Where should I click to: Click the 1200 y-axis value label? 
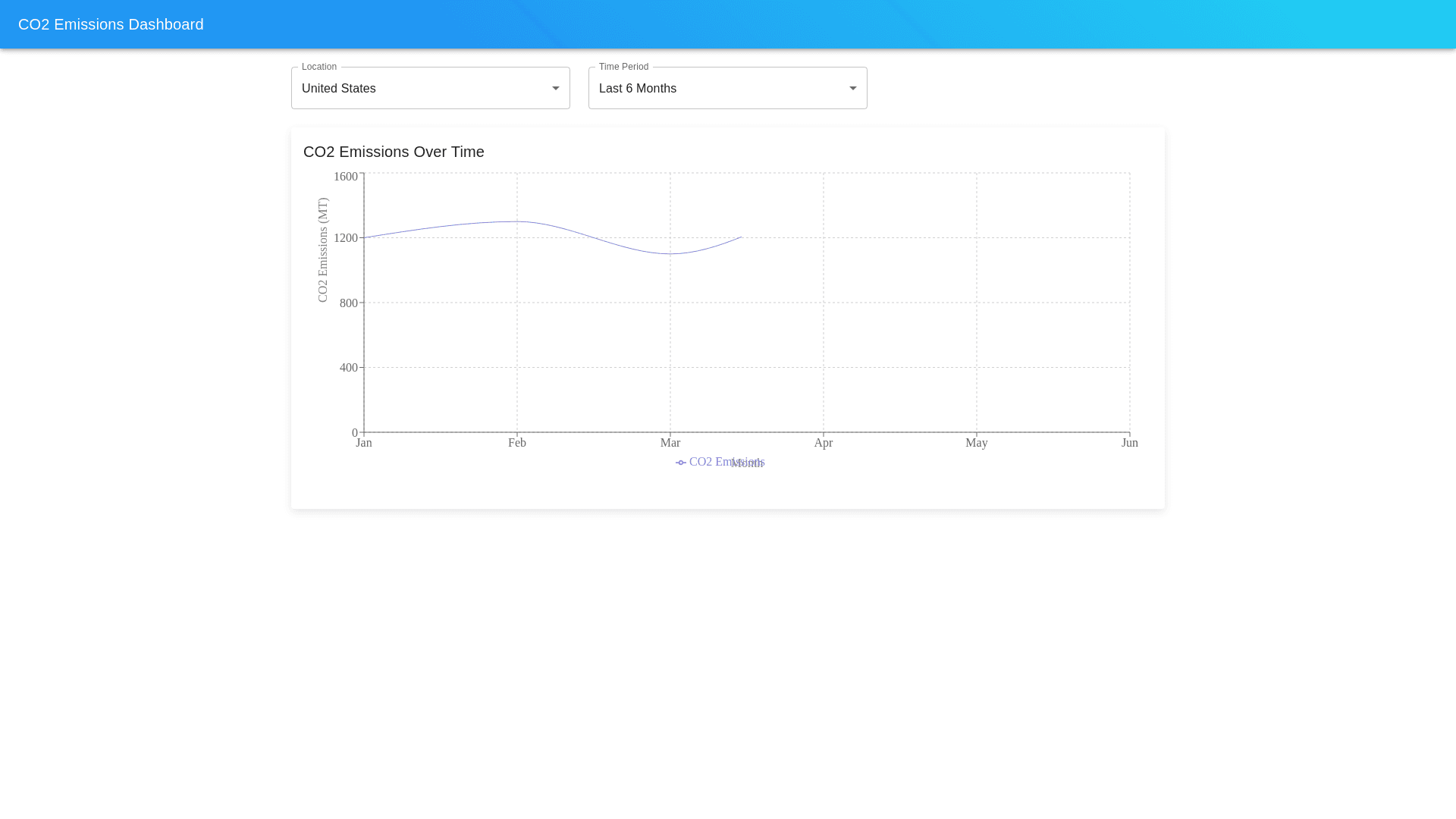(x=345, y=238)
